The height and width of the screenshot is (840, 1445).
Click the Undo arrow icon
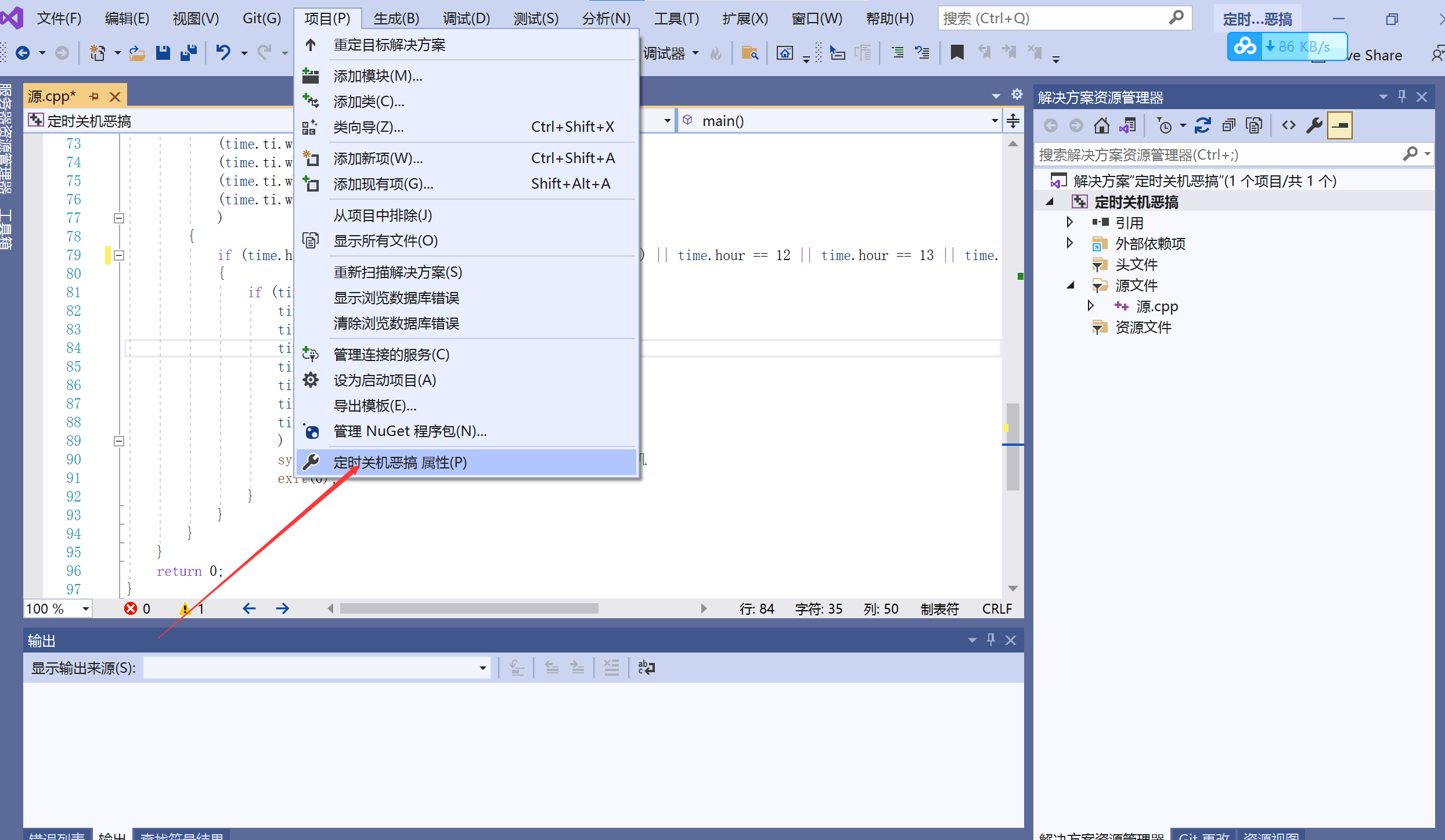223,53
